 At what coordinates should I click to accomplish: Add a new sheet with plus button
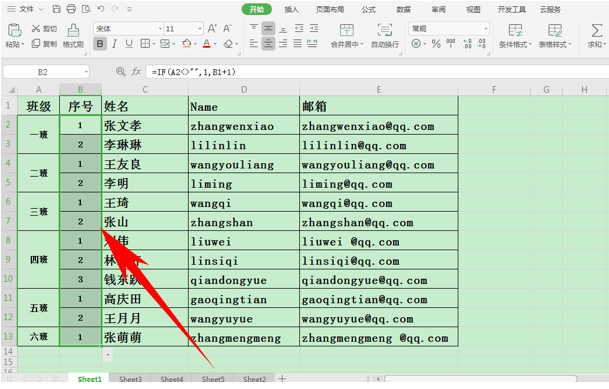282,378
